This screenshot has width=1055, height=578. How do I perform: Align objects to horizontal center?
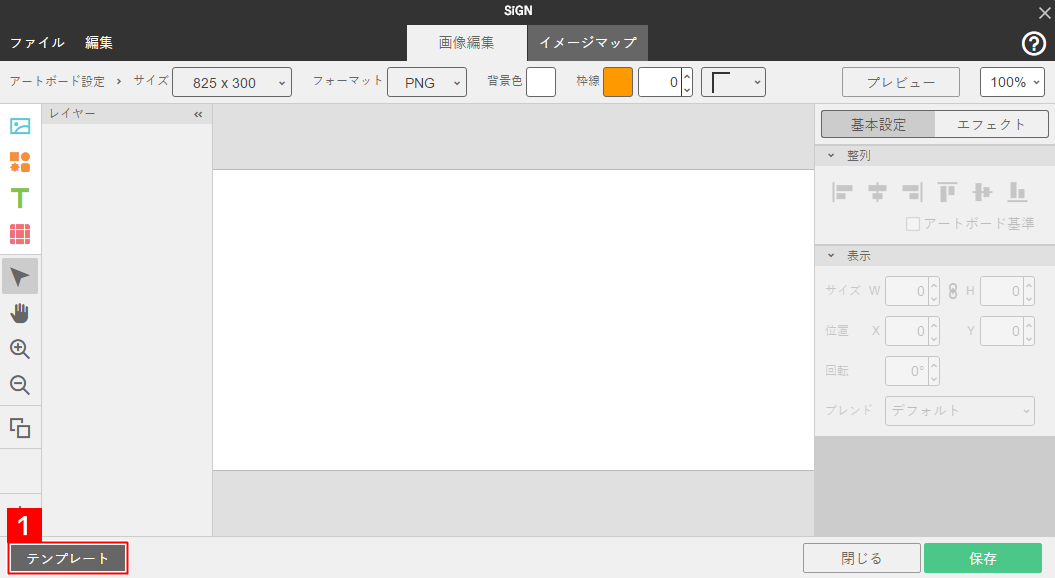tap(877, 192)
